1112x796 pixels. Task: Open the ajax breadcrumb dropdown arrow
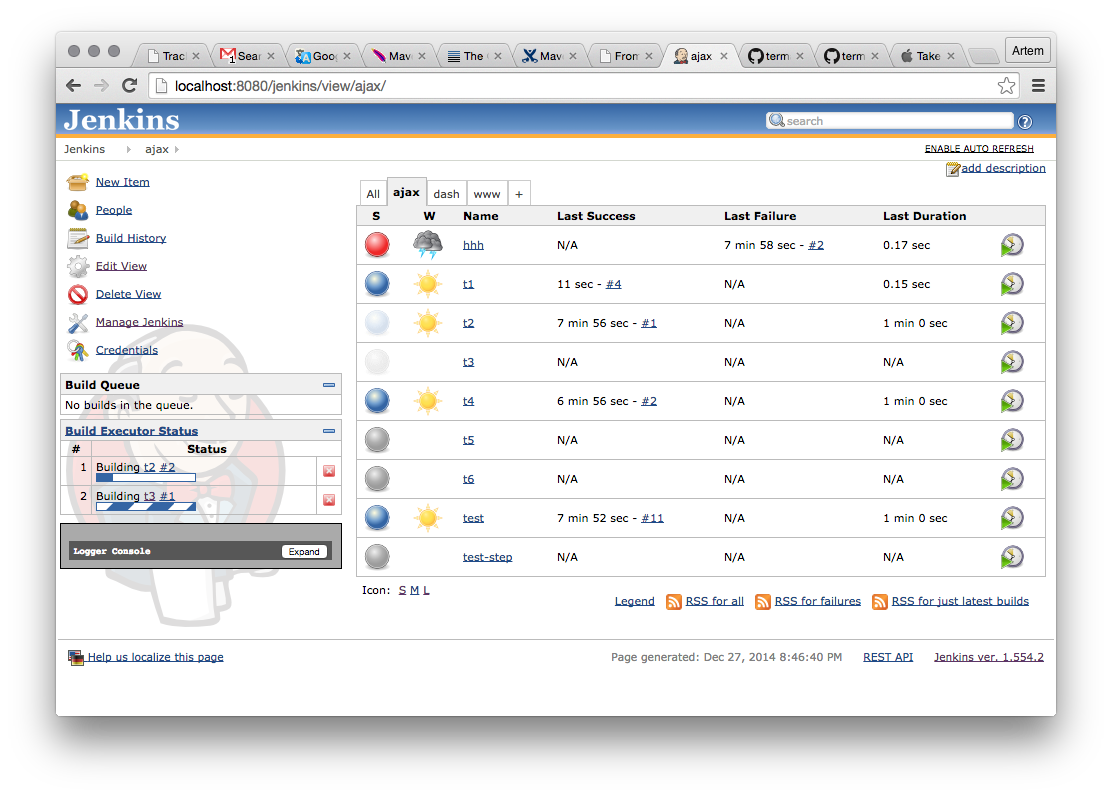177,150
